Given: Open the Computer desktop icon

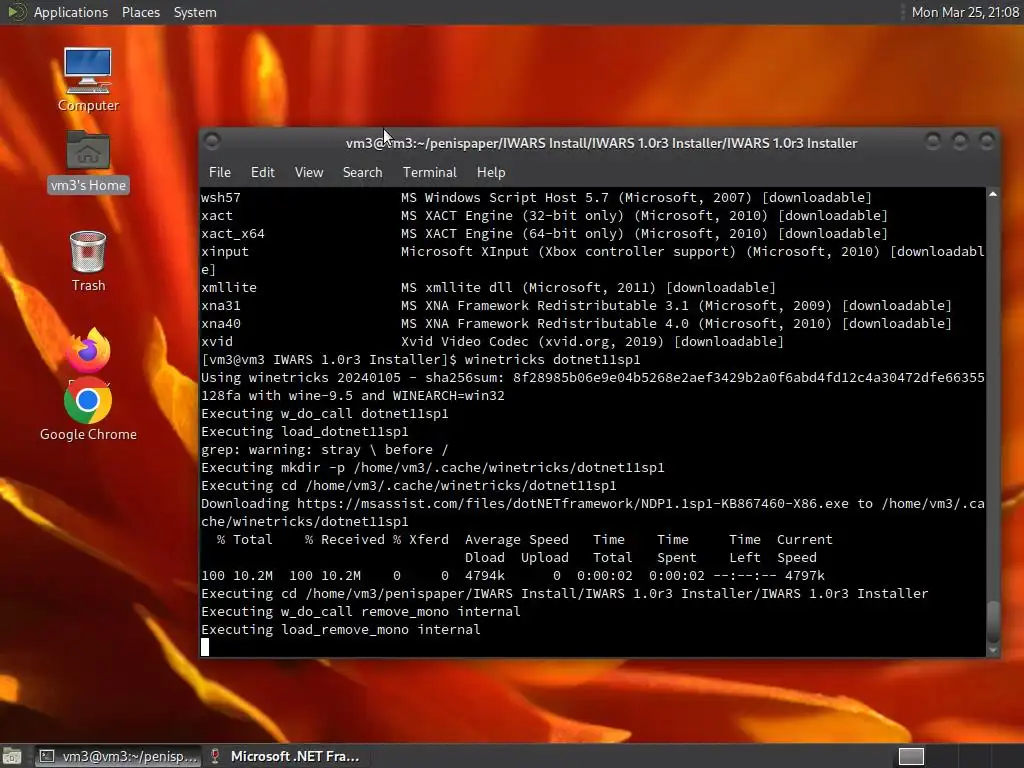Looking at the screenshot, I should click(x=88, y=80).
